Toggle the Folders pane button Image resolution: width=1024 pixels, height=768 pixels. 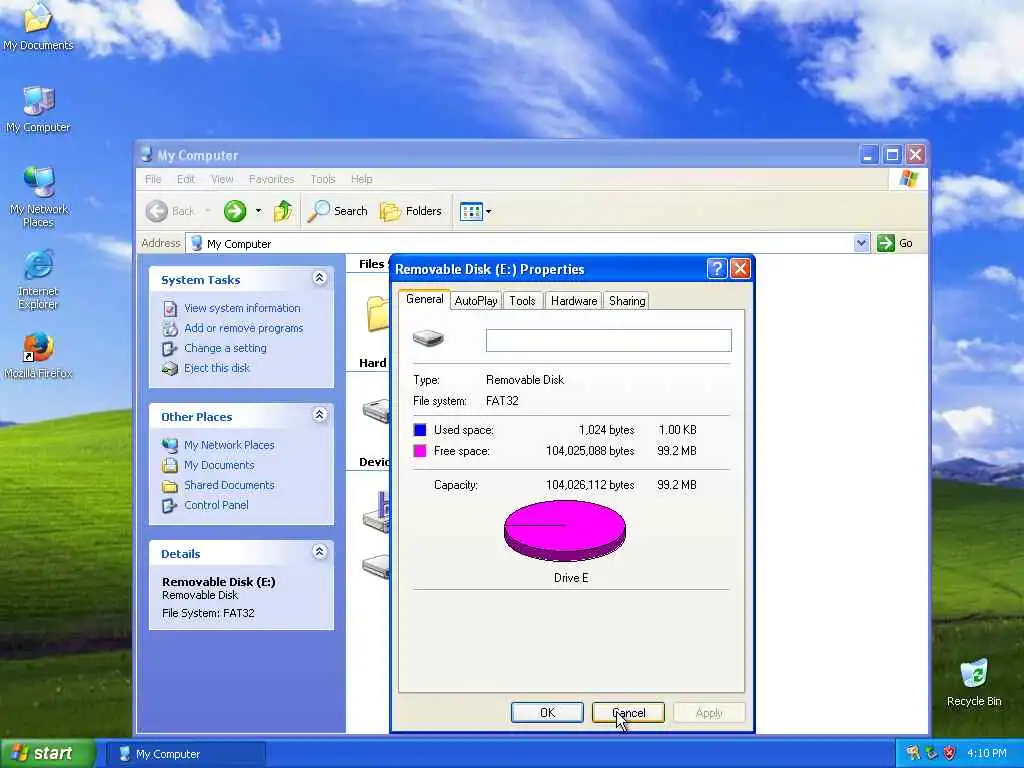tap(411, 211)
